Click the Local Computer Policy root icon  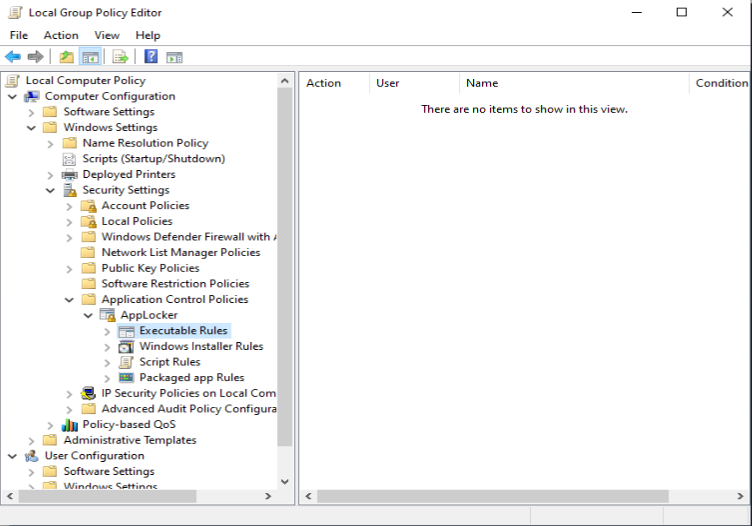tap(13, 81)
